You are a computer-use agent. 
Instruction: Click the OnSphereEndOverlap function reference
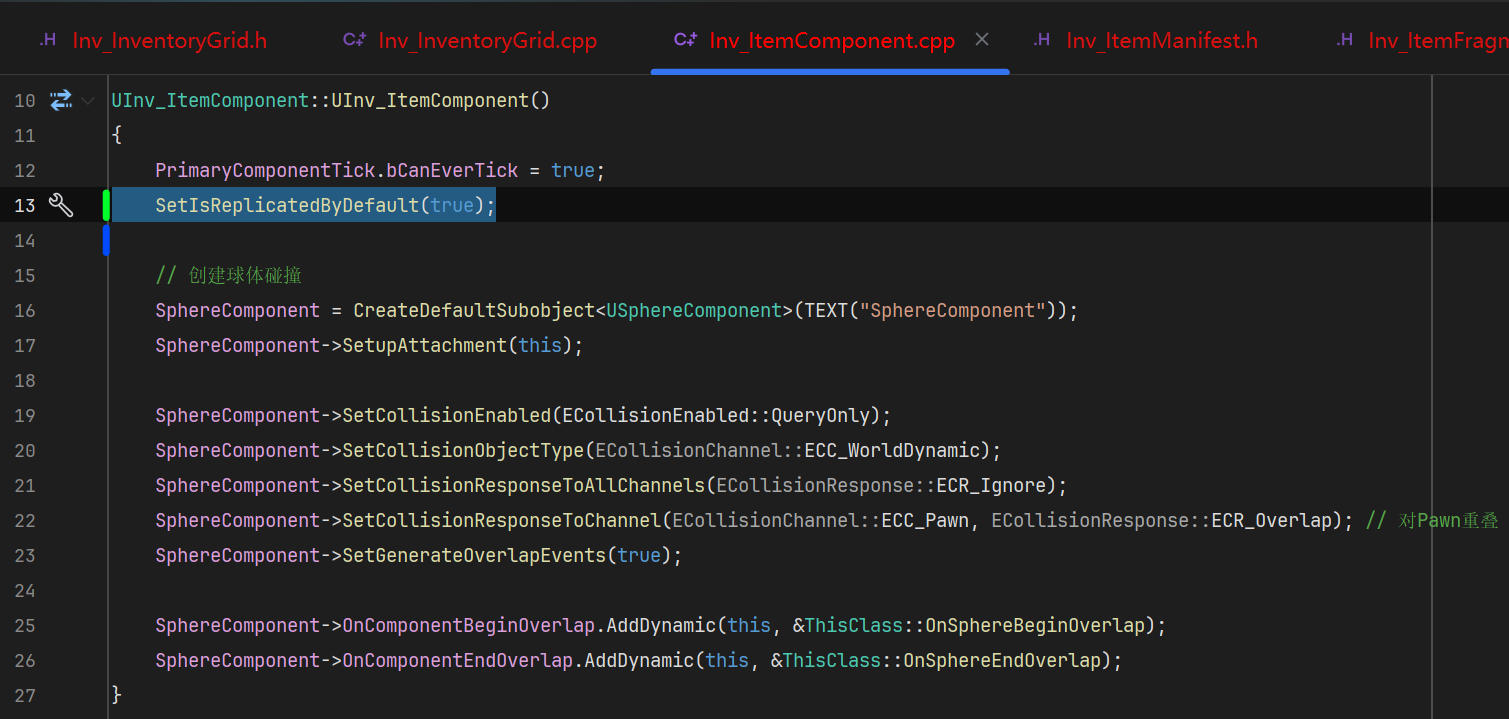click(1002, 661)
